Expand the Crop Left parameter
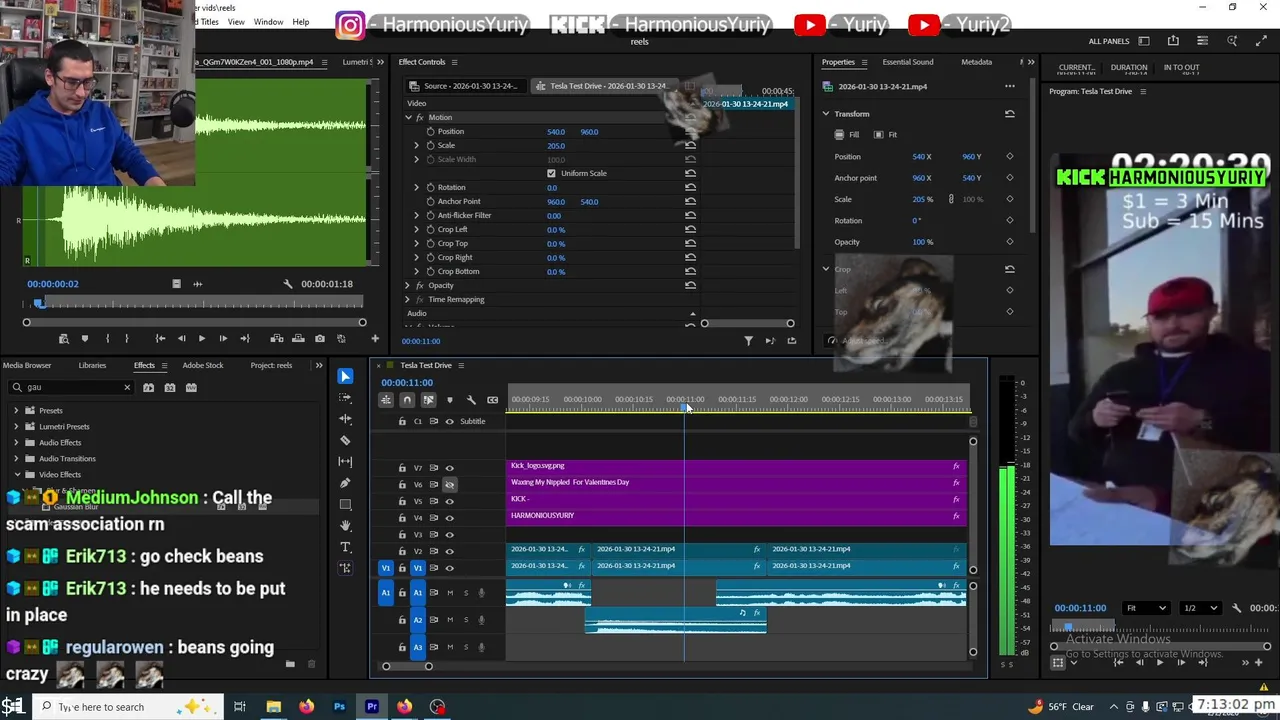This screenshot has height=720, width=1280. pos(416,230)
